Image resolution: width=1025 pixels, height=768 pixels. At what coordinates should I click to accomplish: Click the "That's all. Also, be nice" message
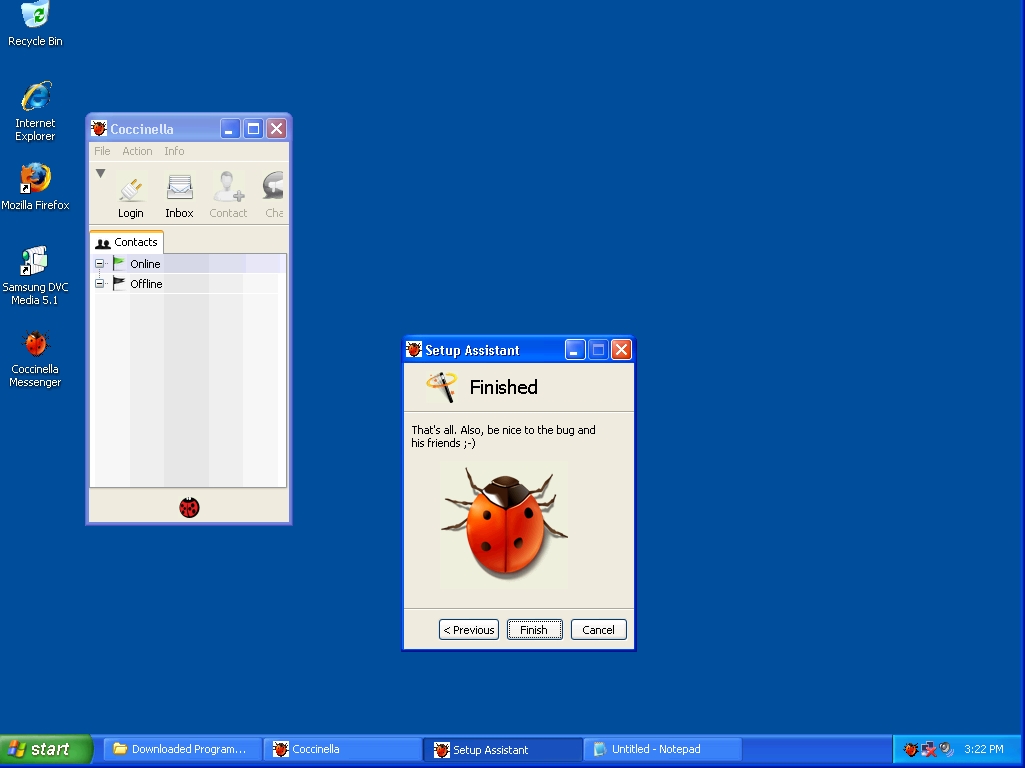503,436
